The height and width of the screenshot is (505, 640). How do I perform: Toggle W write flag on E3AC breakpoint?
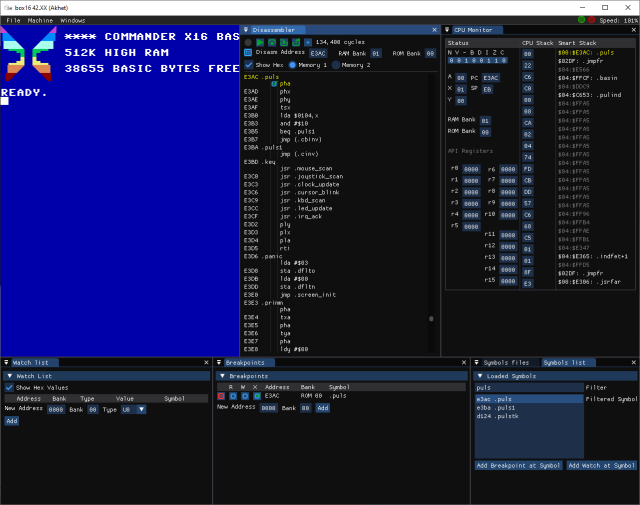[x=245, y=396]
